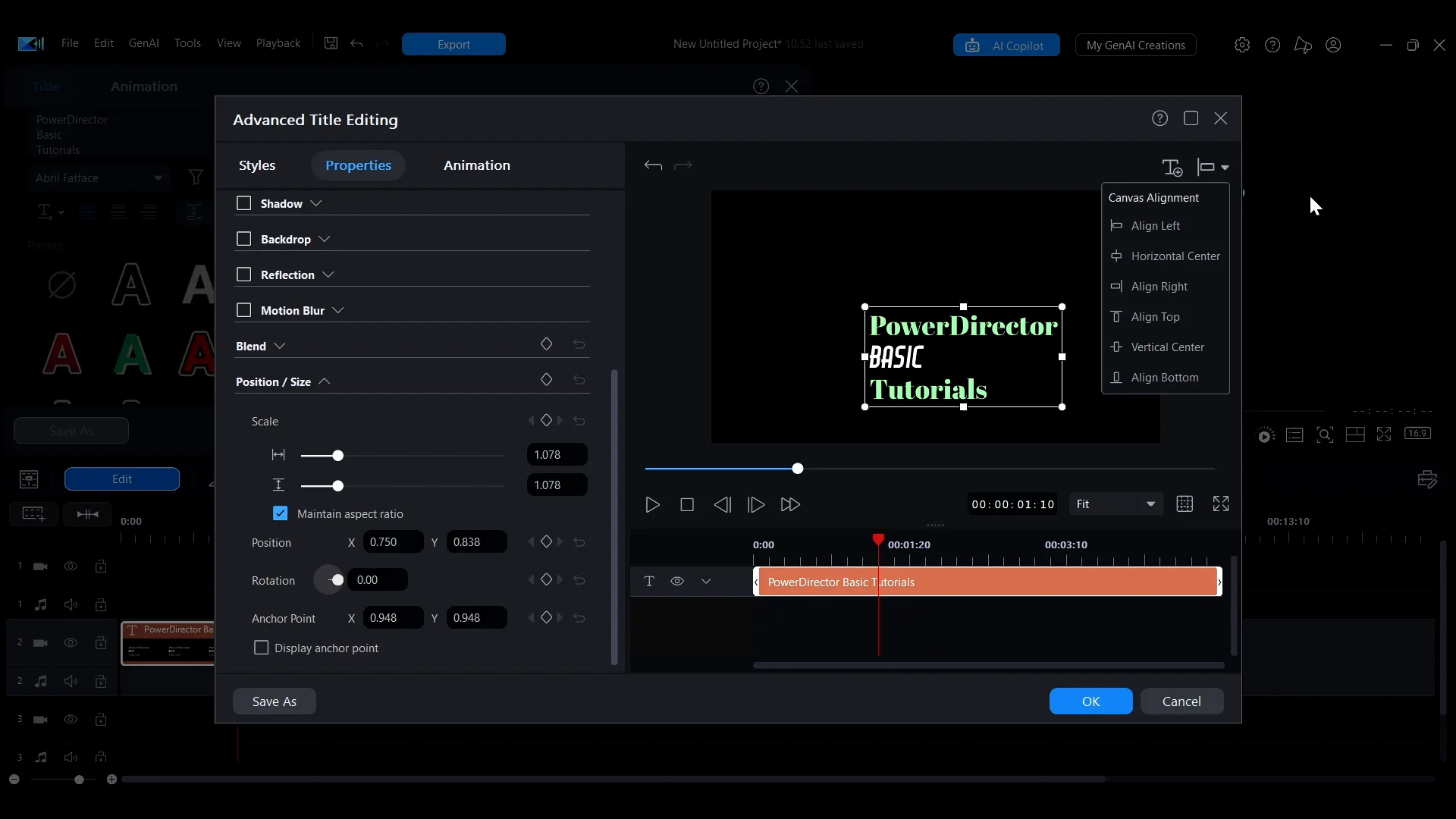Stop the title preview playback
The image size is (1456, 819).
click(687, 504)
